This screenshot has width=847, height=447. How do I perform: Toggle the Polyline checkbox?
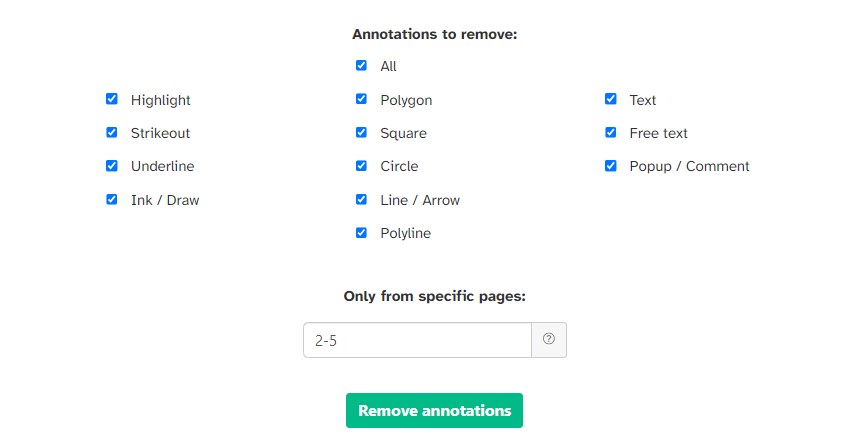coord(361,232)
